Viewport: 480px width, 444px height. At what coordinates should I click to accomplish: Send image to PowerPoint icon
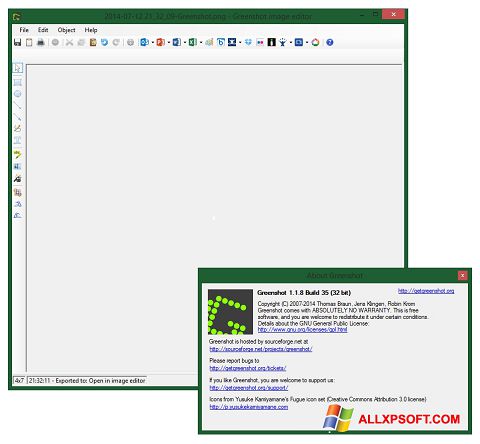click(x=160, y=42)
